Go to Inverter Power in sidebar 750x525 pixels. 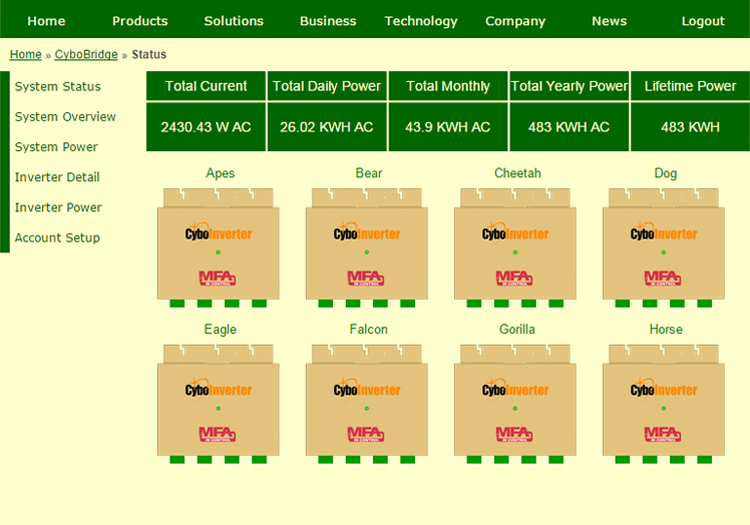pos(58,208)
